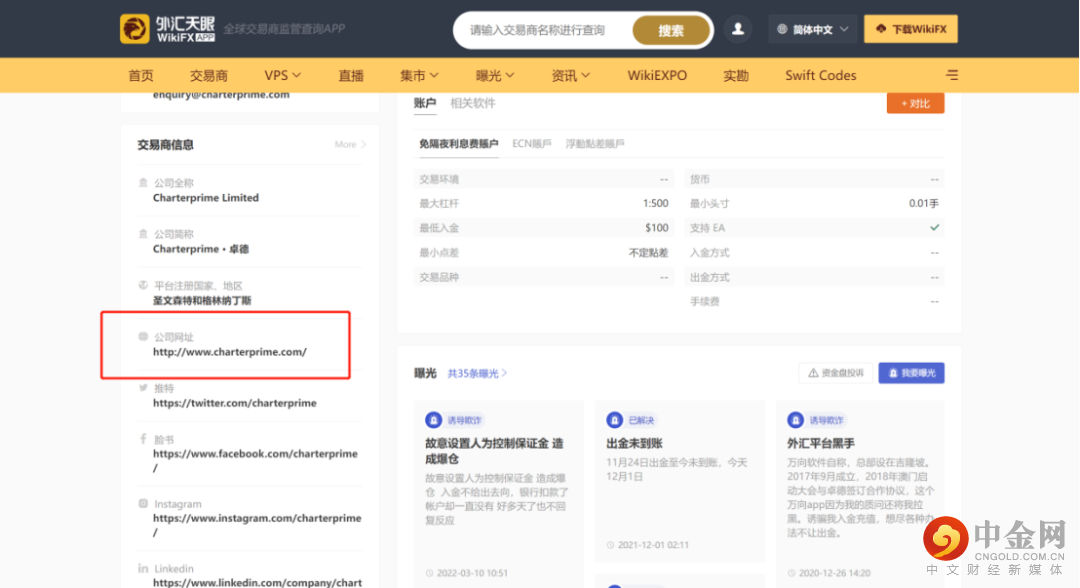Open 直播 navigation item
Screen dimensions: 1080x588
pyautogui.click(x=351, y=75)
